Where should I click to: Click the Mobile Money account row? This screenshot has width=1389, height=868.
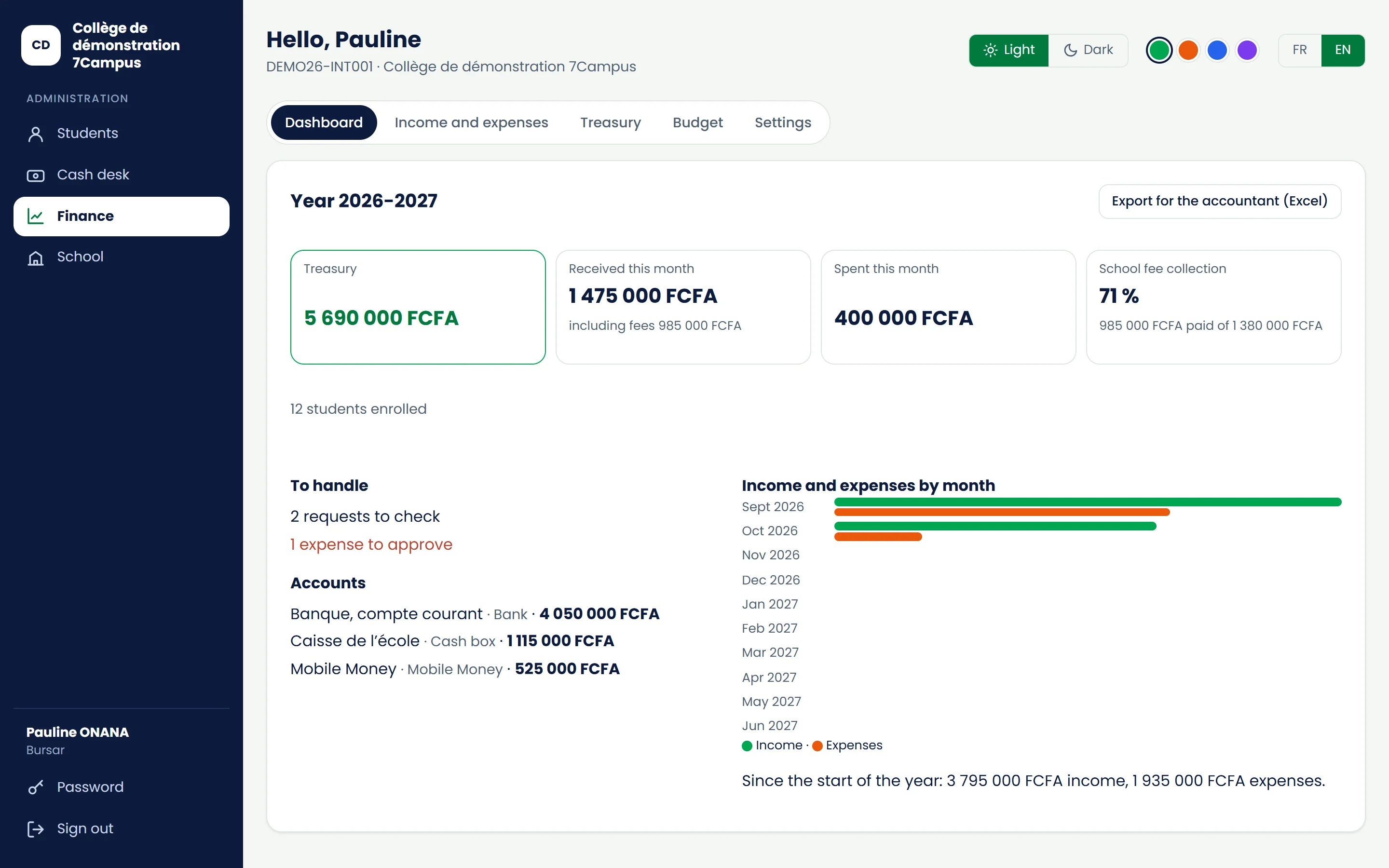[x=455, y=669]
